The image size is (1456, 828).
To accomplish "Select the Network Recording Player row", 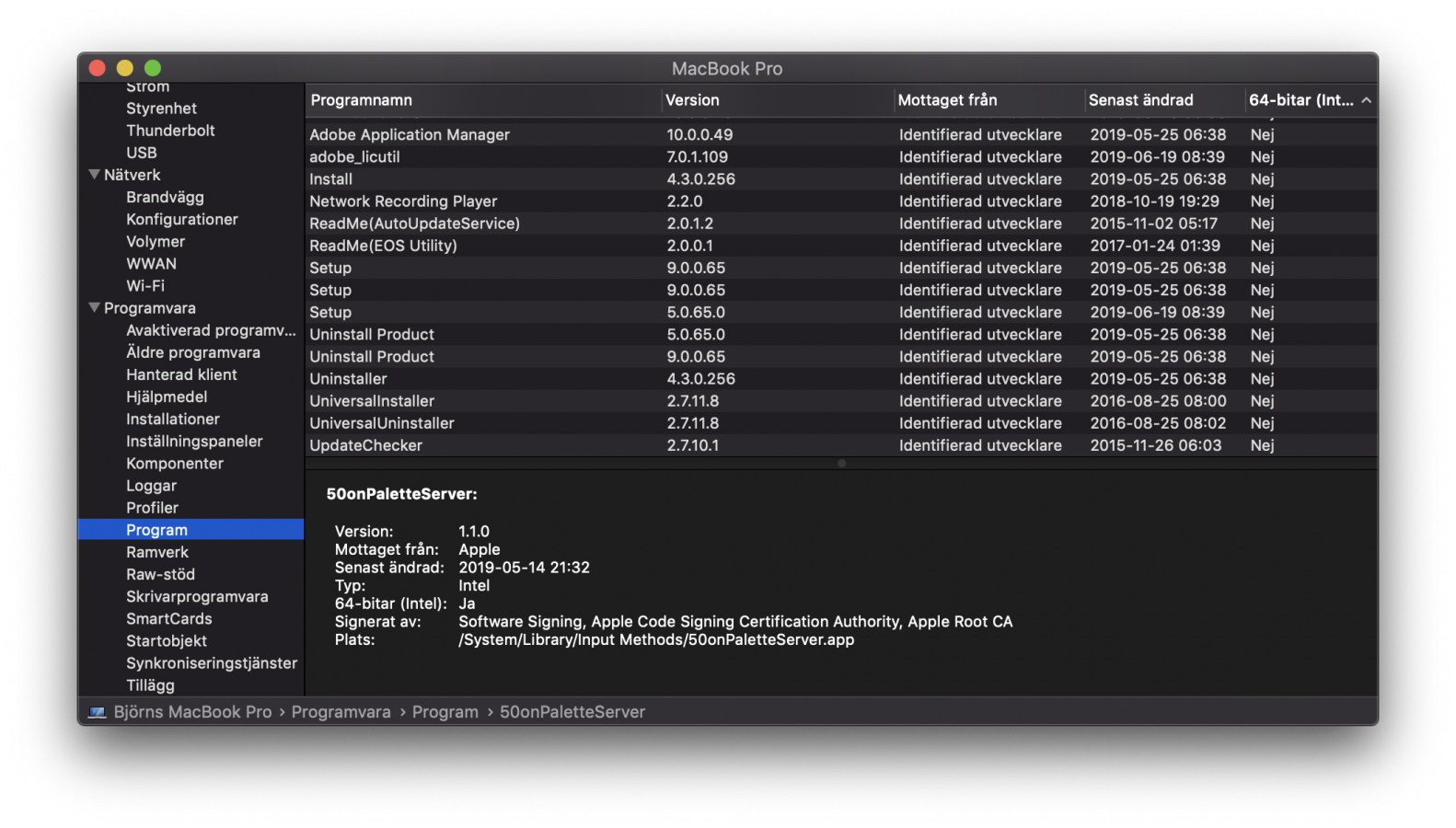I will tap(403, 201).
